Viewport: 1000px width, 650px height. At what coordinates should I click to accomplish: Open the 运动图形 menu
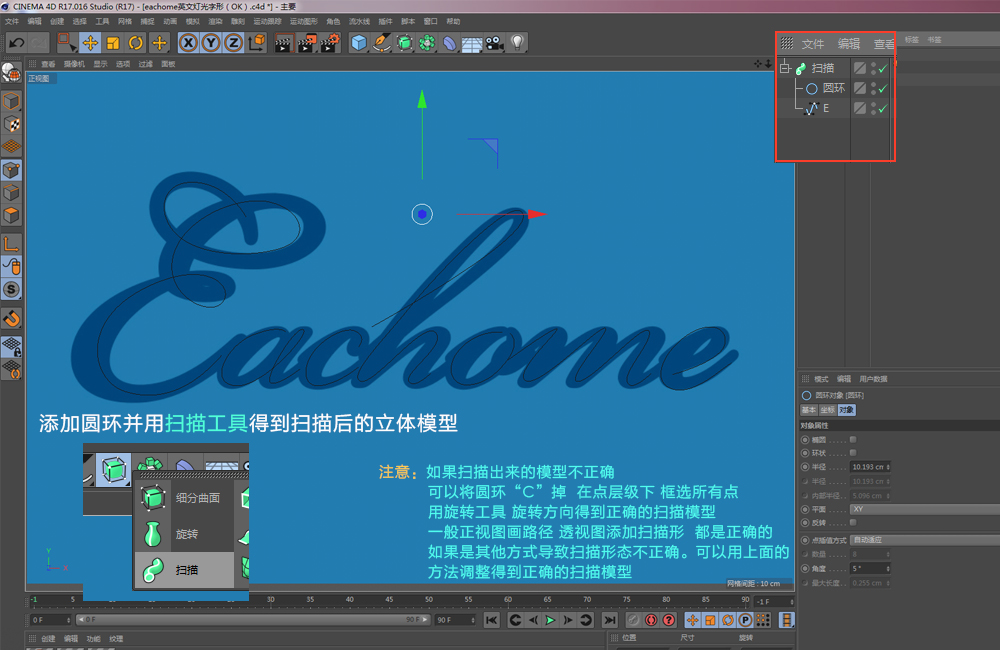point(304,21)
